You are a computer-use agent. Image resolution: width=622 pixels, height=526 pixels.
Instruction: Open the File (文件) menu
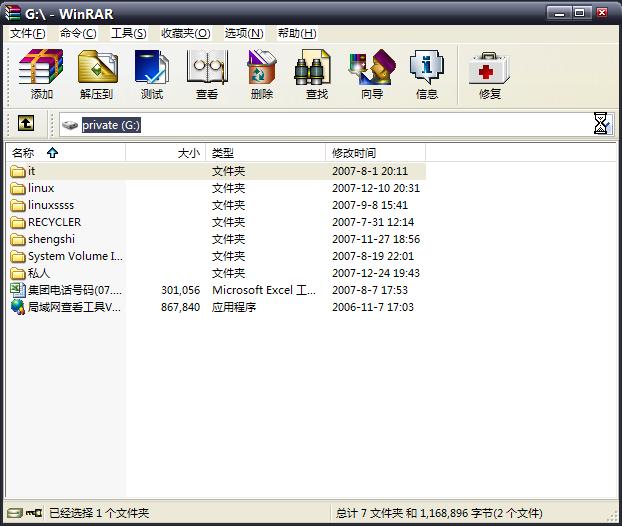tap(27, 33)
